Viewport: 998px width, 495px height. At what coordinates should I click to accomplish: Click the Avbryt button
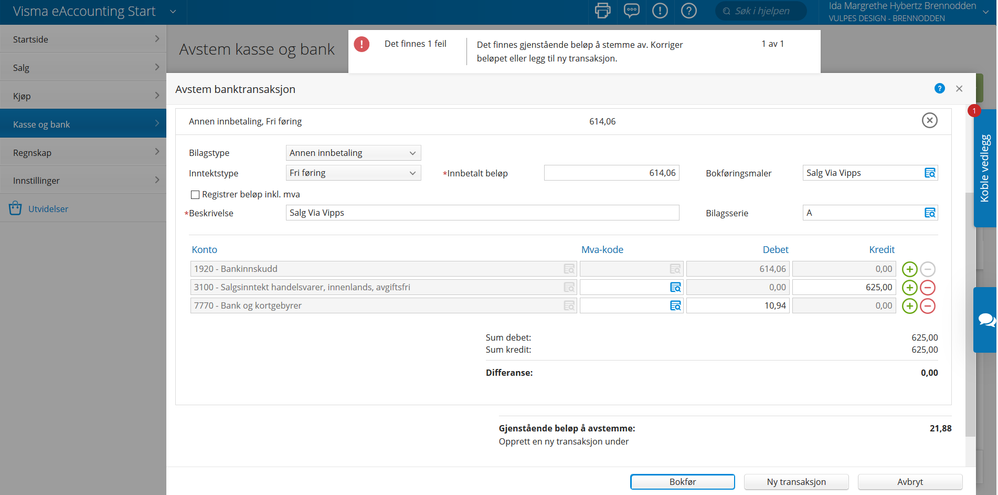coord(910,482)
